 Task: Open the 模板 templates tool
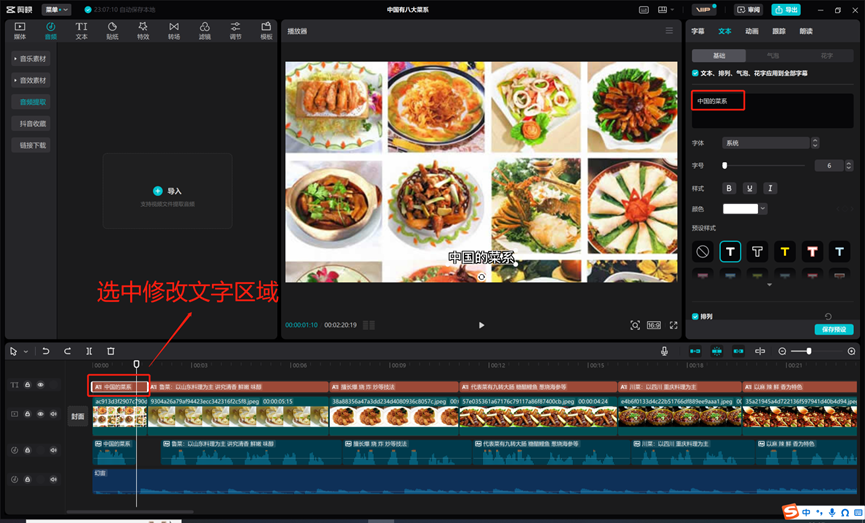pyautogui.click(x=266, y=31)
